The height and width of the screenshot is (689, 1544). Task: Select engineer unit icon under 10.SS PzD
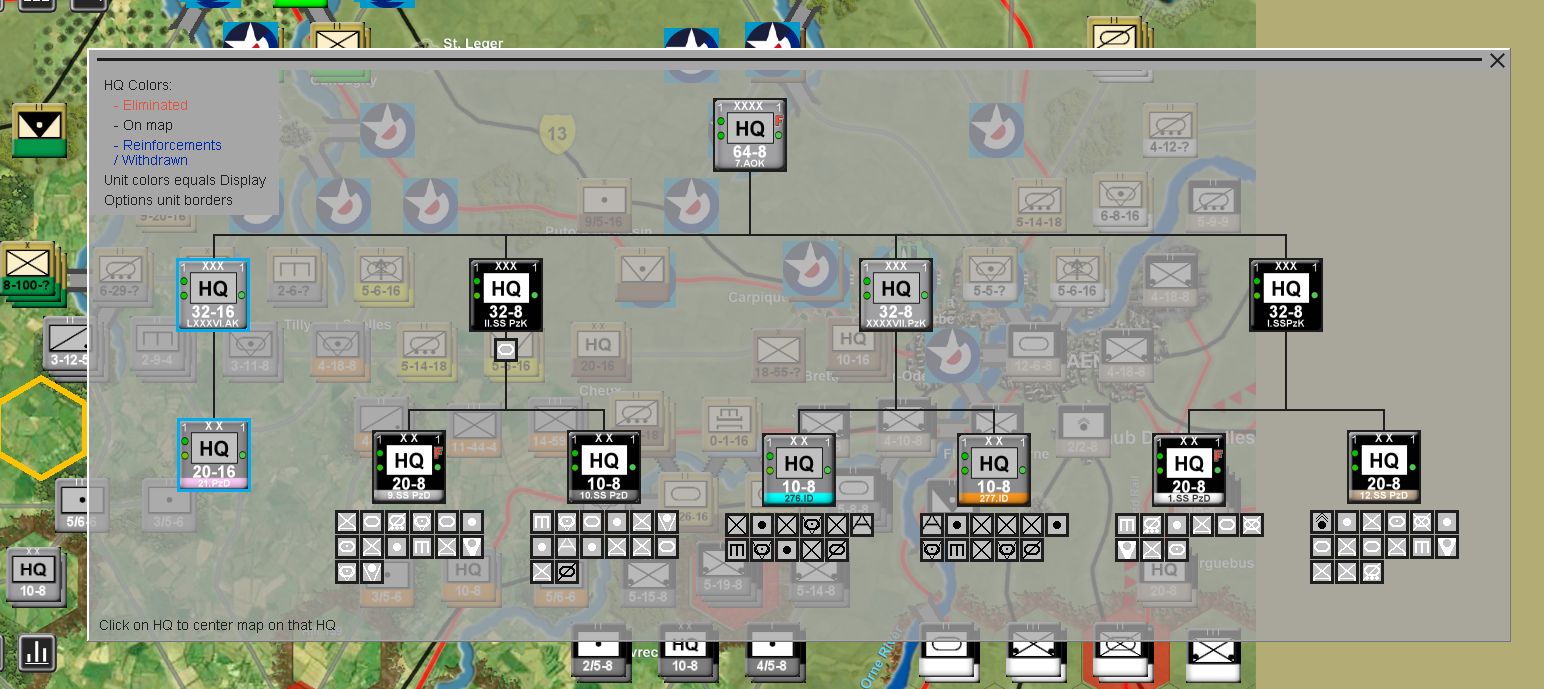click(x=541, y=522)
